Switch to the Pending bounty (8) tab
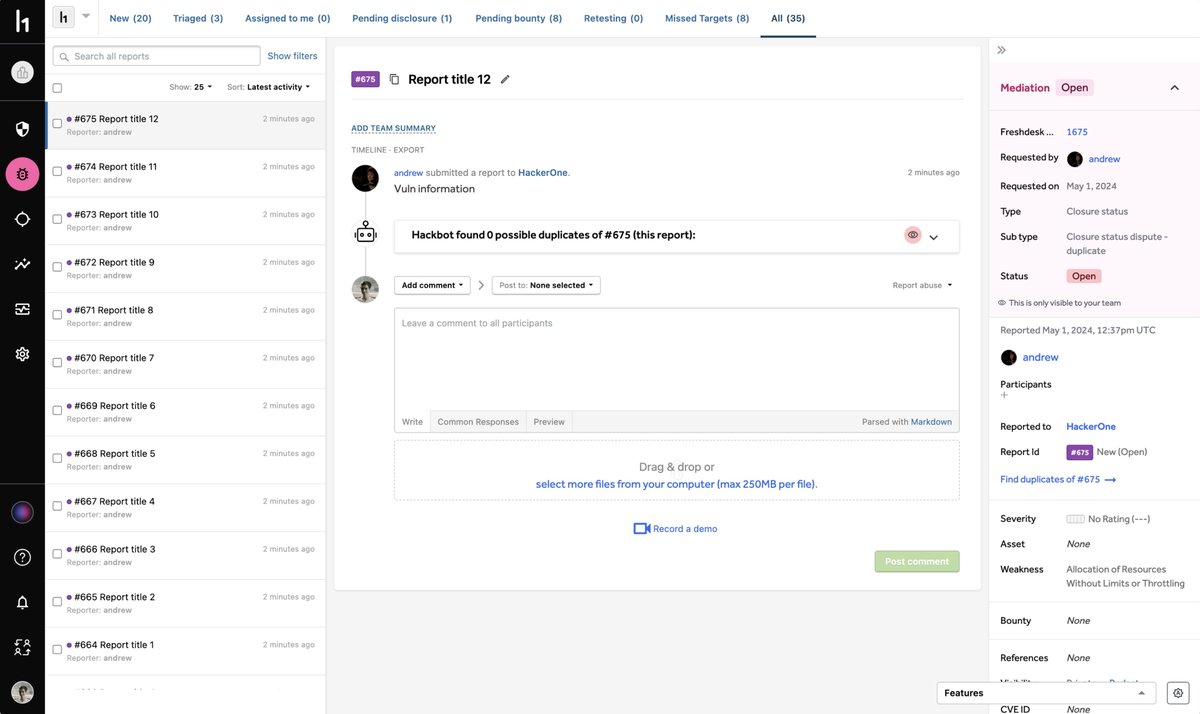 tap(519, 18)
